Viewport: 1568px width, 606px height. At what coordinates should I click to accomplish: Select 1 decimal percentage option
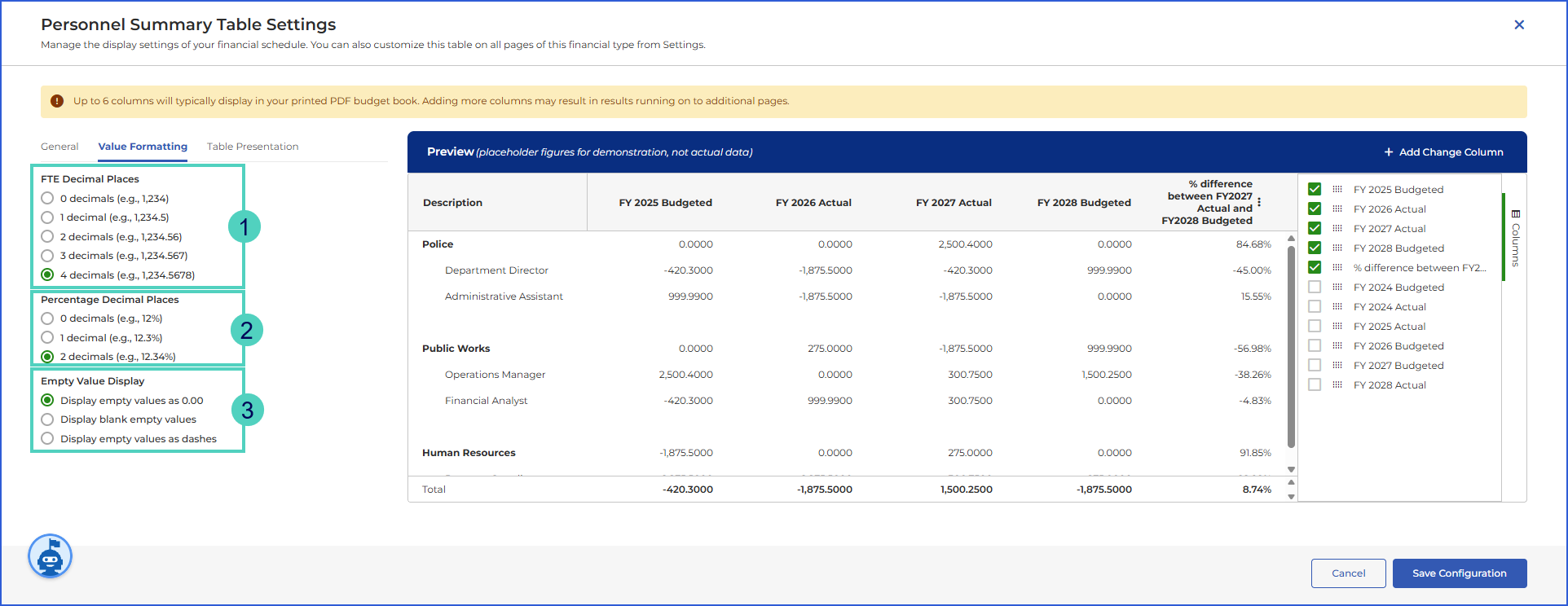[47, 338]
